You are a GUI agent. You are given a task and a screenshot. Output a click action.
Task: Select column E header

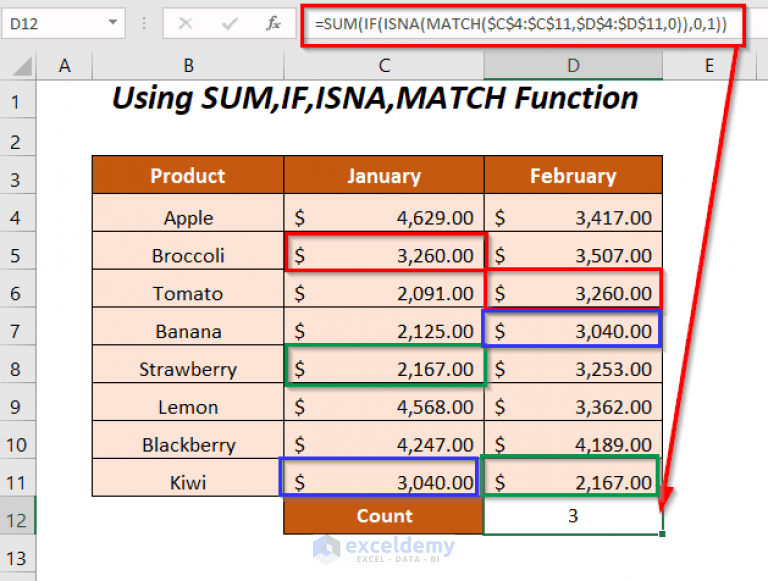click(709, 66)
